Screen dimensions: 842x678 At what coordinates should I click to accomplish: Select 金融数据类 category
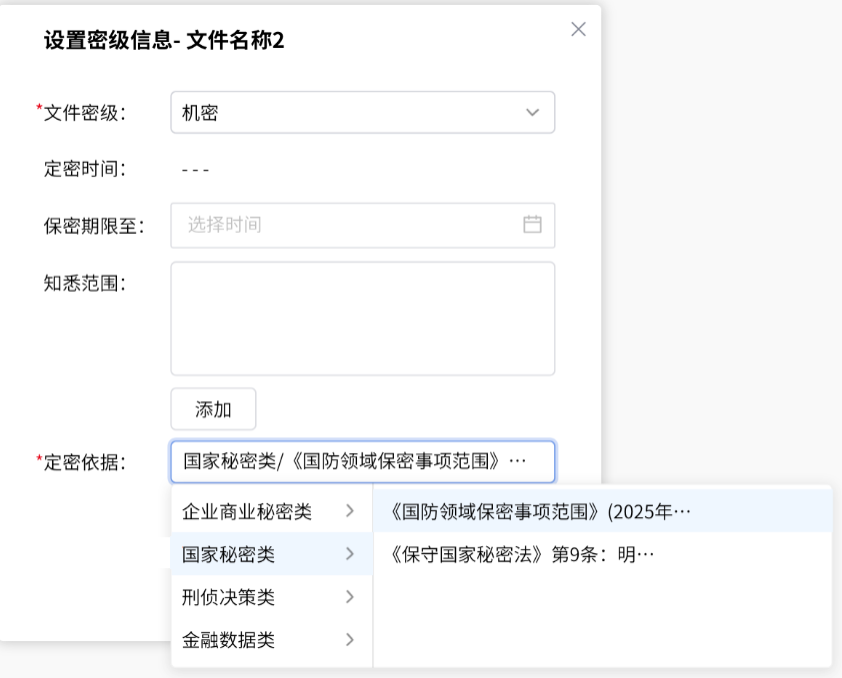pyautogui.click(x=272, y=639)
